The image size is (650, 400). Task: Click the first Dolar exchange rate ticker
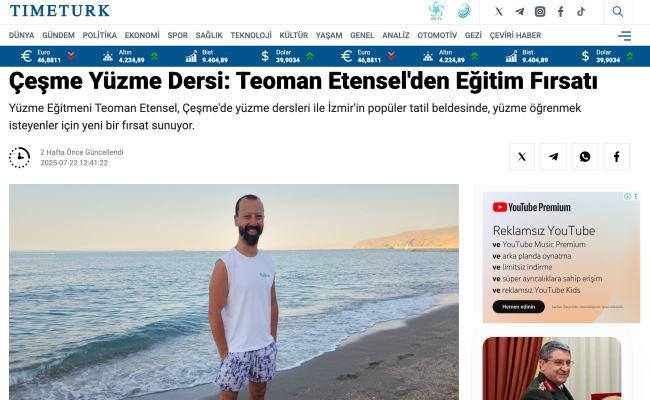287,56
